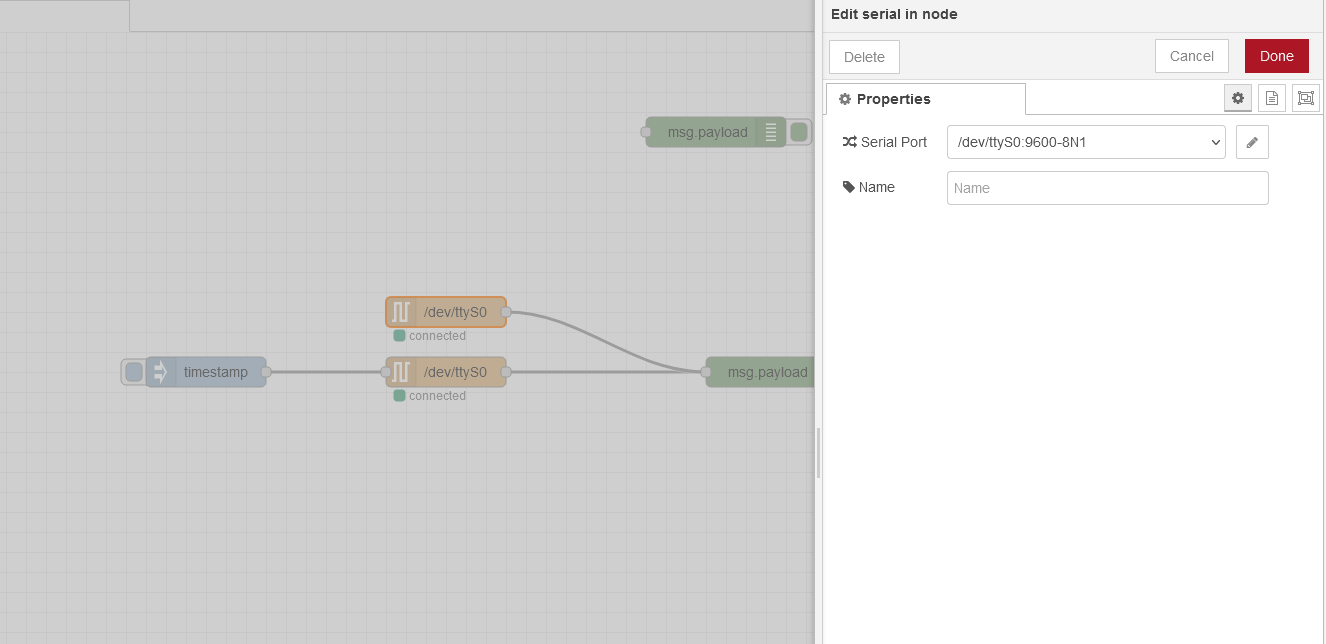Open the node appearance settings icon
The height and width of the screenshot is (644, 1326).
click(x=1306, y=98)
